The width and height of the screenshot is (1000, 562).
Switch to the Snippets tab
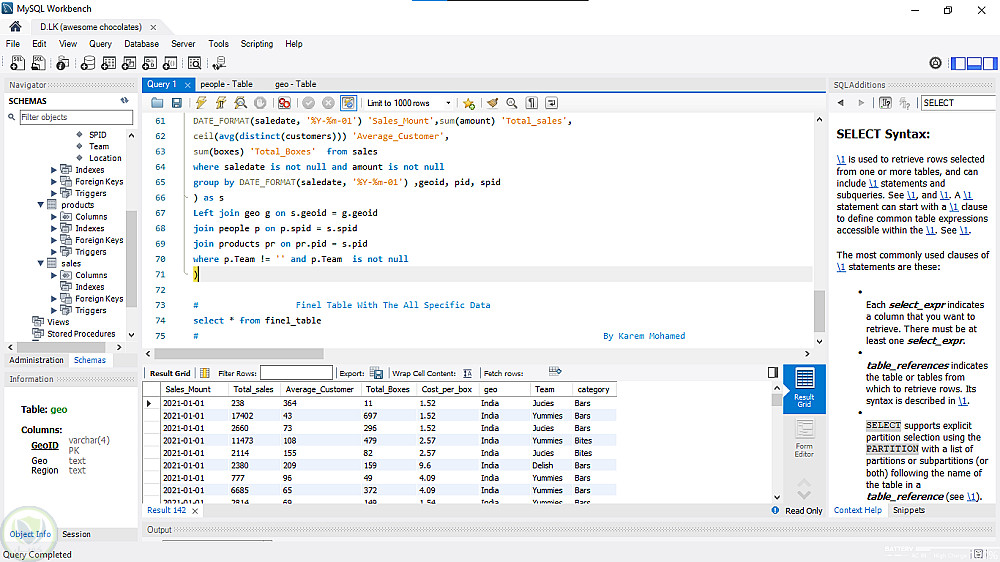click(x=909, y=510)
